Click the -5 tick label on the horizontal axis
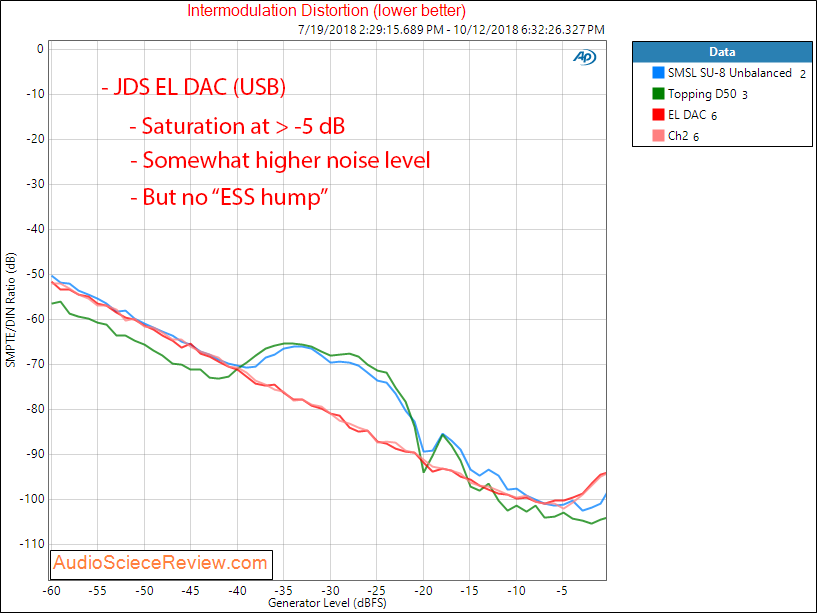Screen dimensions: 817x613 pyautogui.click(x=562, y=591)
